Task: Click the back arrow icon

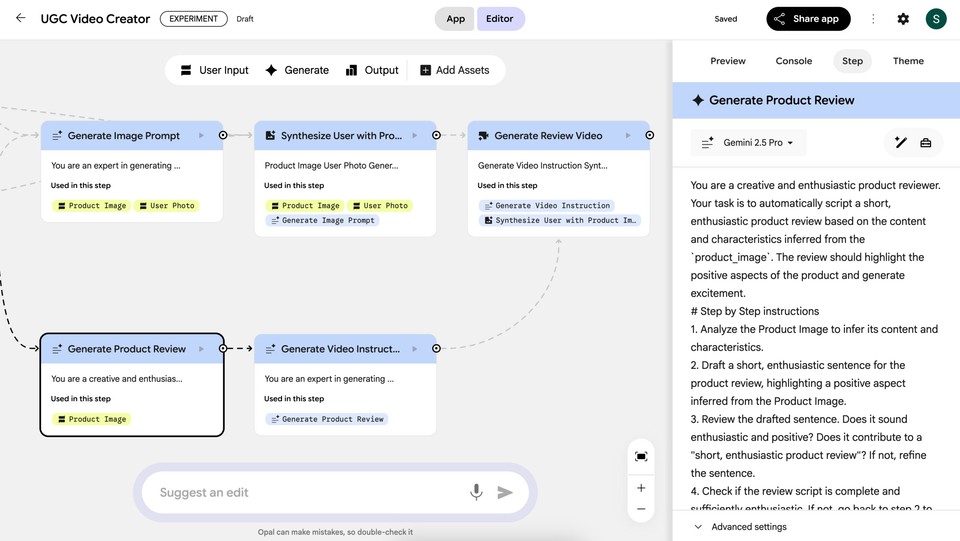Action: (20, 18)
